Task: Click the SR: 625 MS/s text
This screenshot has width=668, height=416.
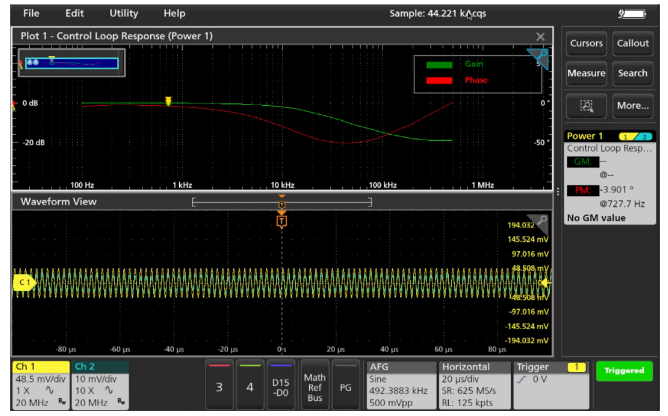Action: pos(469,391)
